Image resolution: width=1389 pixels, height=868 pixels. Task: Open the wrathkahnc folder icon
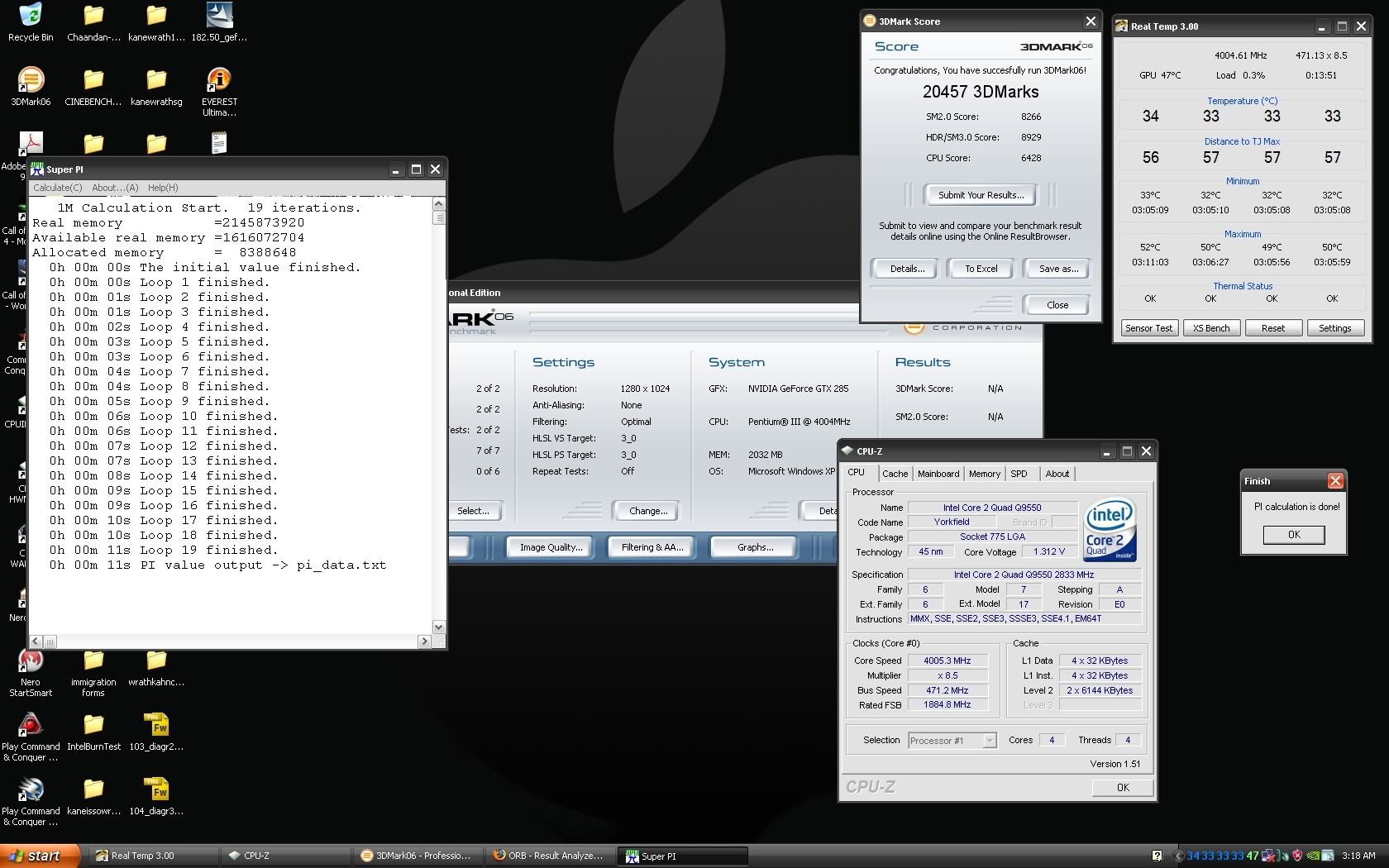(156, 661)
